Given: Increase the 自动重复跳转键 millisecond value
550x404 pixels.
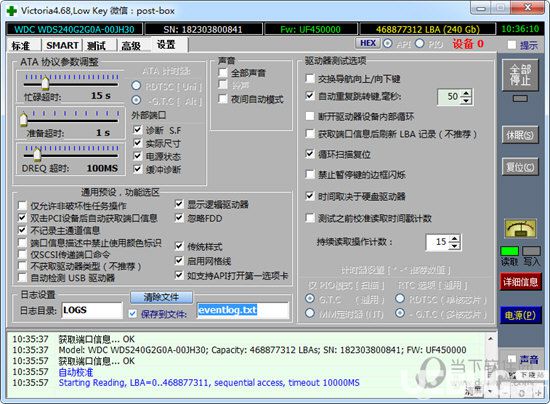Looking at the screenshot, I should click(466, 93).
